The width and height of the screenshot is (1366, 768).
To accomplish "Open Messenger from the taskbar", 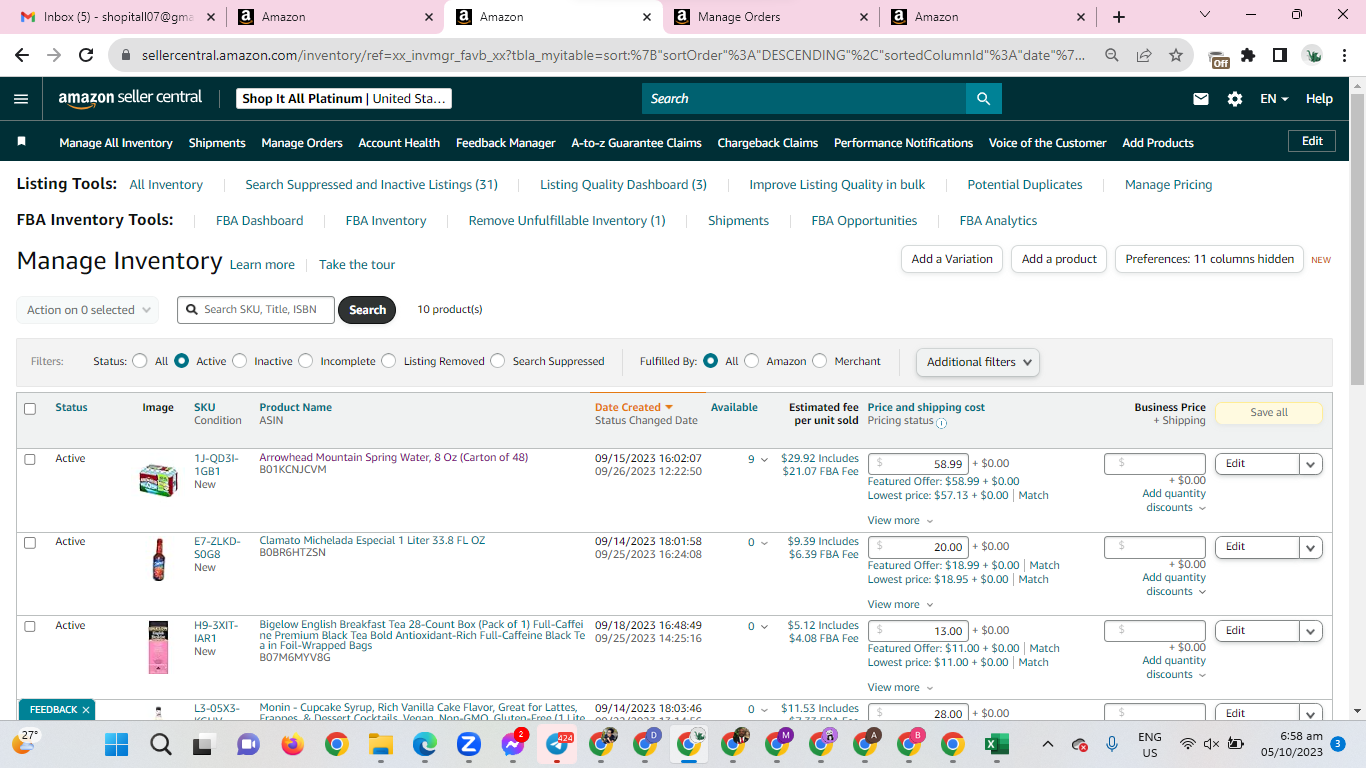I will coord(514,744).
